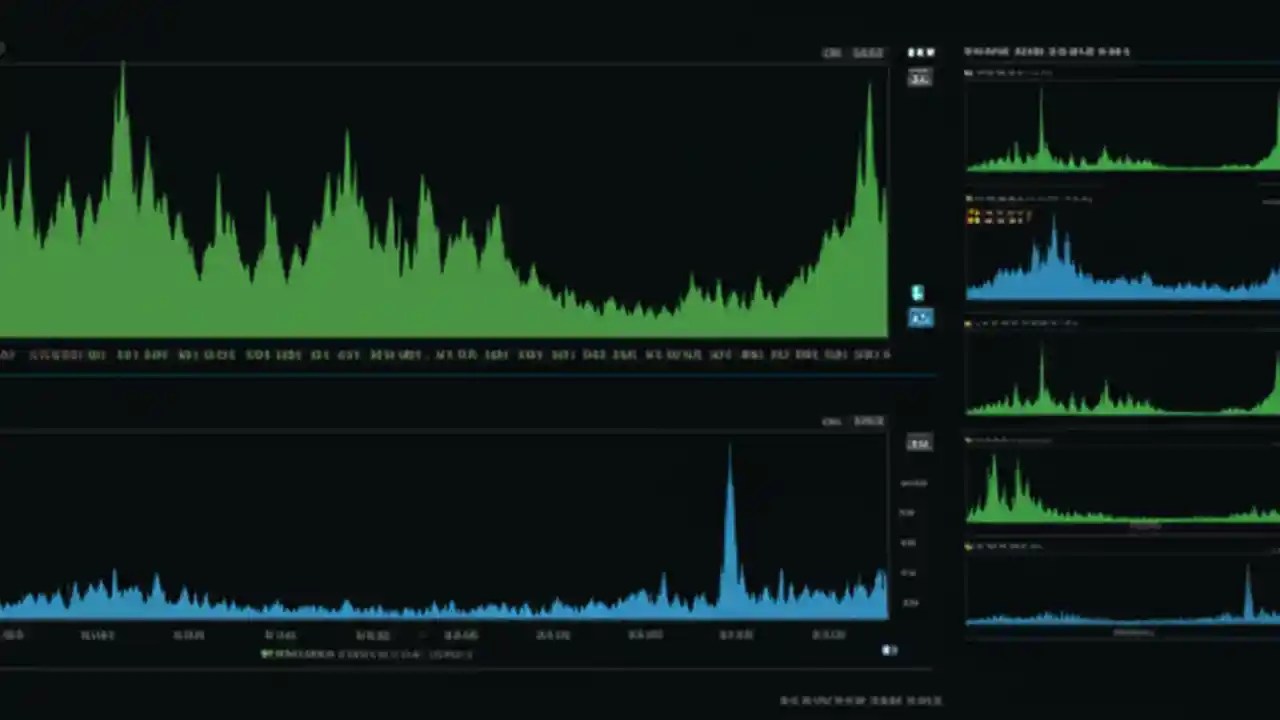Select the sidebar dashboard title at the top right
The width and height of the screenshot is (1280, 720).
click(1047, 51)
